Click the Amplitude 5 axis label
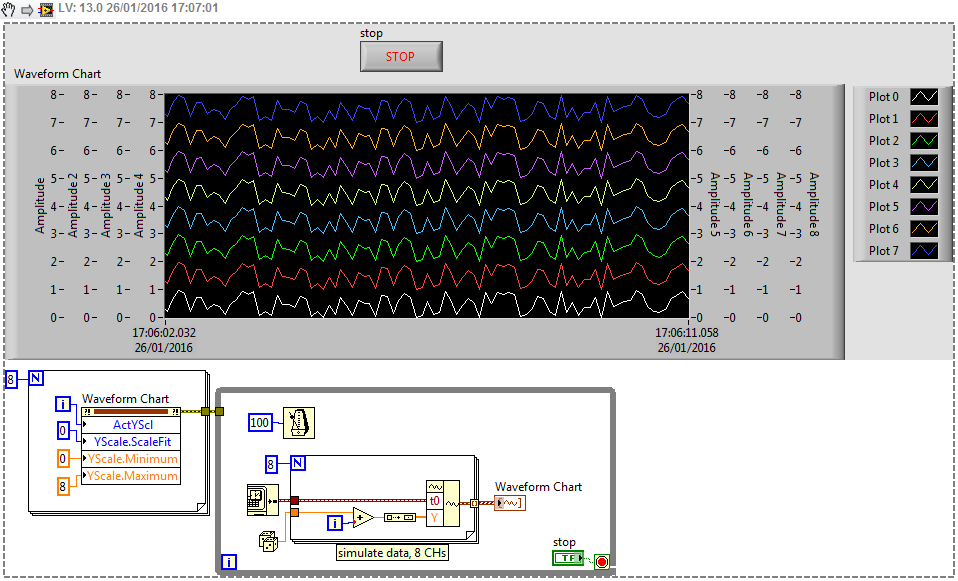Image resolution: width=958 pixels, height=581 pixels. pos(714,205)
